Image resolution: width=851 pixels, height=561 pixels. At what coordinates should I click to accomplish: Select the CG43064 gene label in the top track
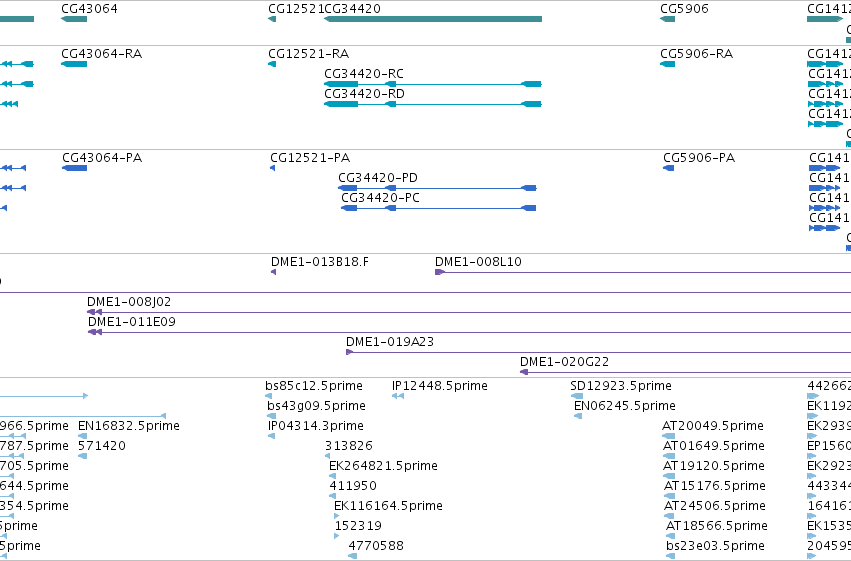pos(89,9)
